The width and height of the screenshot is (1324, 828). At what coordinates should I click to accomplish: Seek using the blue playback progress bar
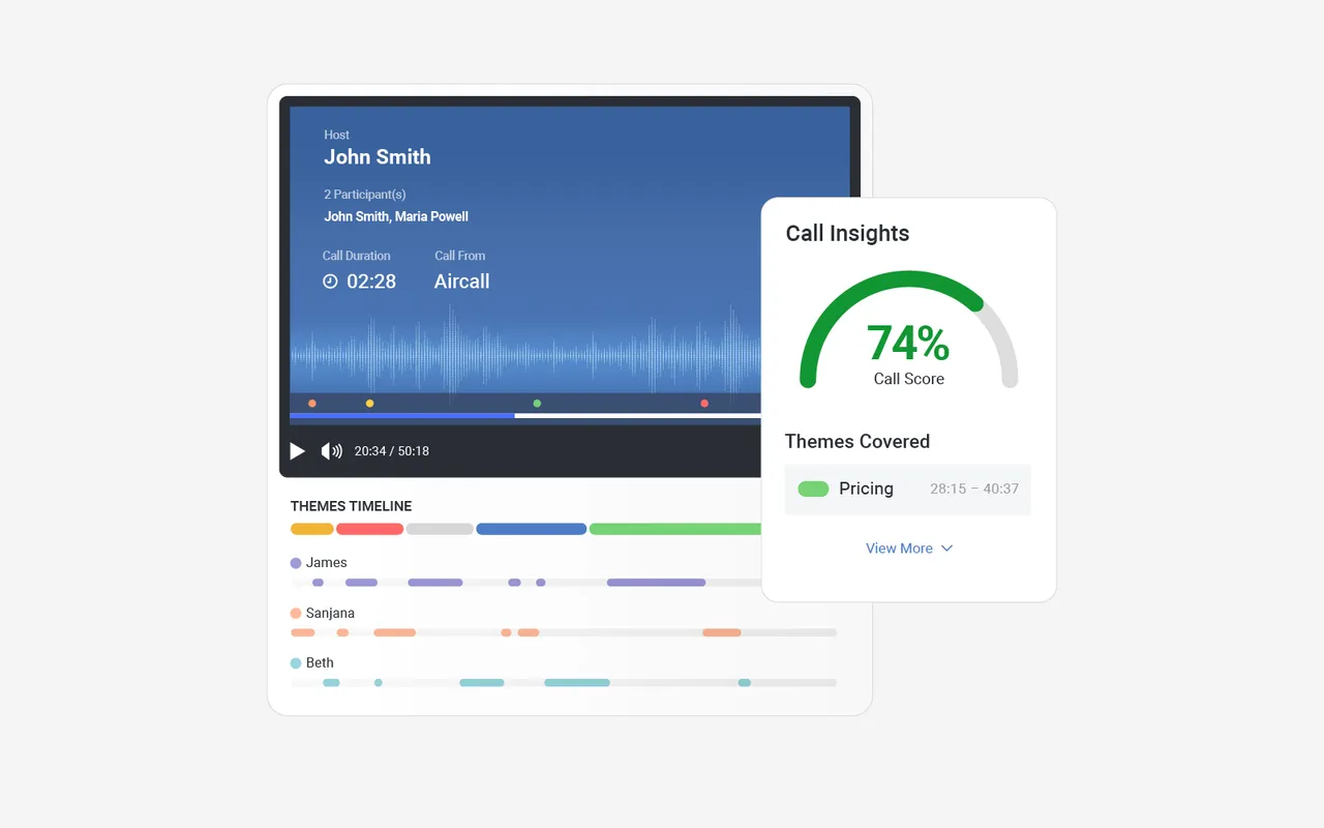(402, 415)
